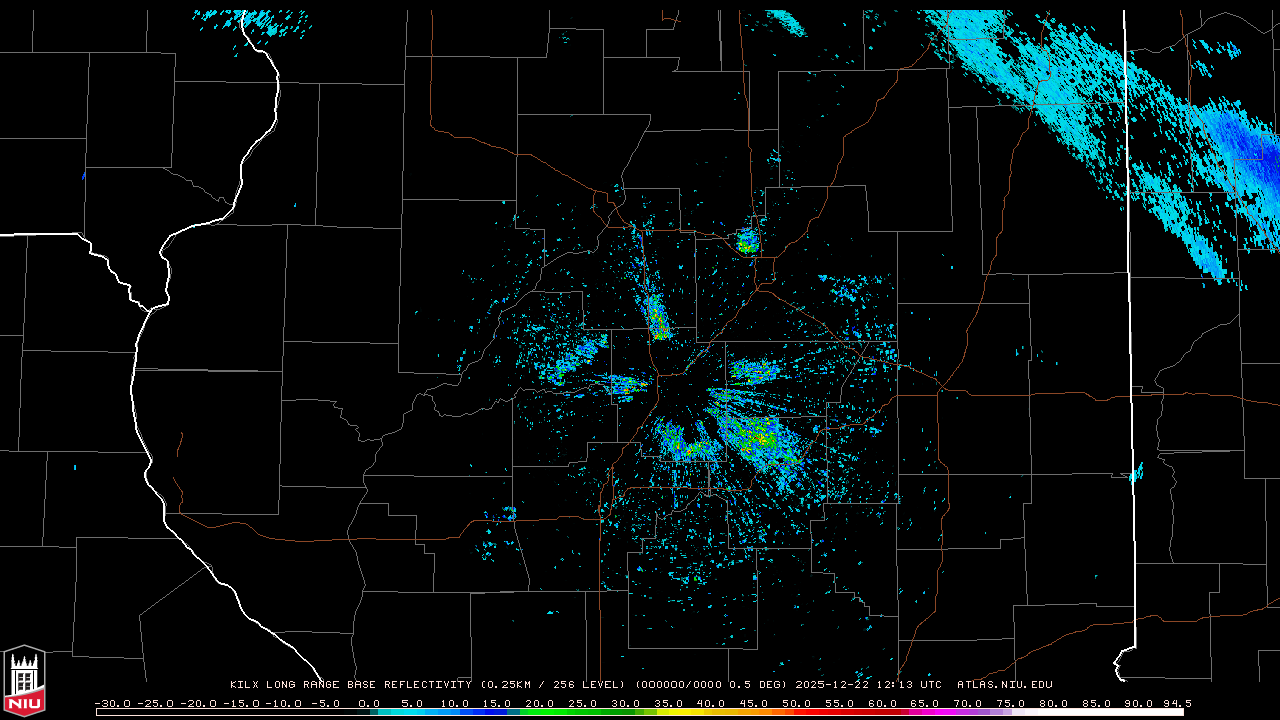The image size is (1280, 720).
Task: Click the "70.0" scale label
Action: click(x=970, y=703)
